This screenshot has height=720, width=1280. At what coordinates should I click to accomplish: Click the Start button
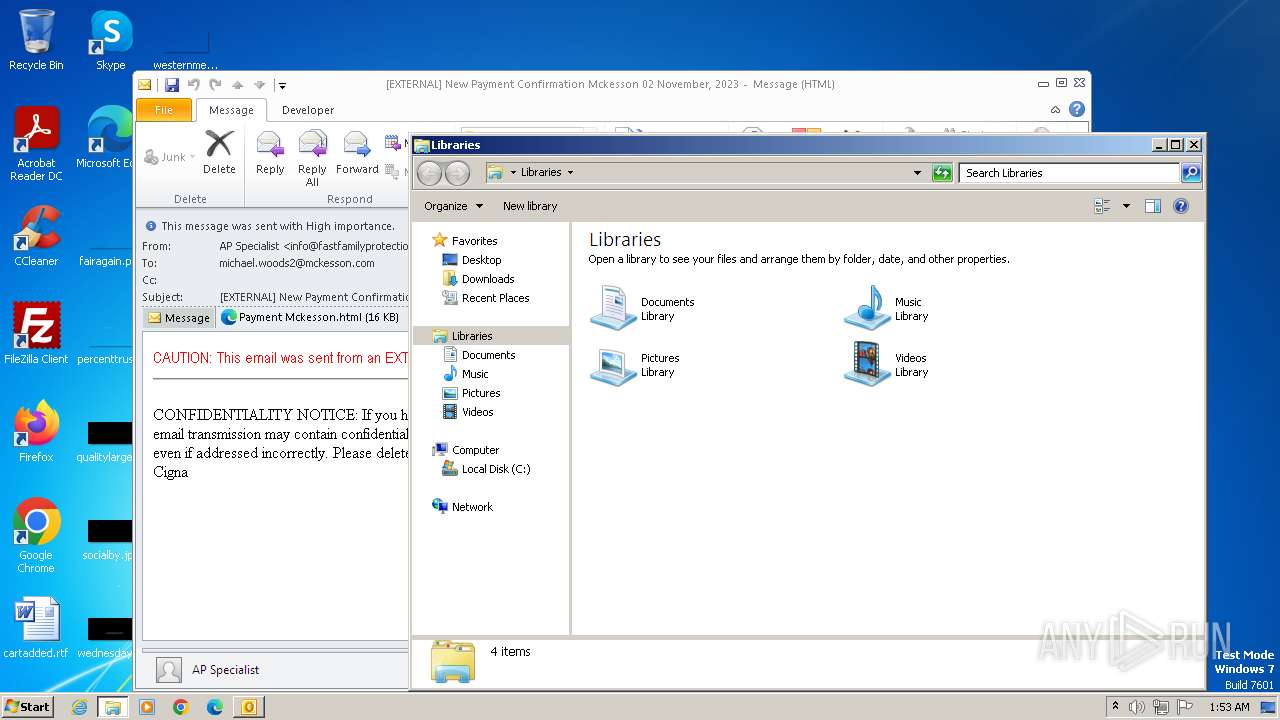coord(27,707)
